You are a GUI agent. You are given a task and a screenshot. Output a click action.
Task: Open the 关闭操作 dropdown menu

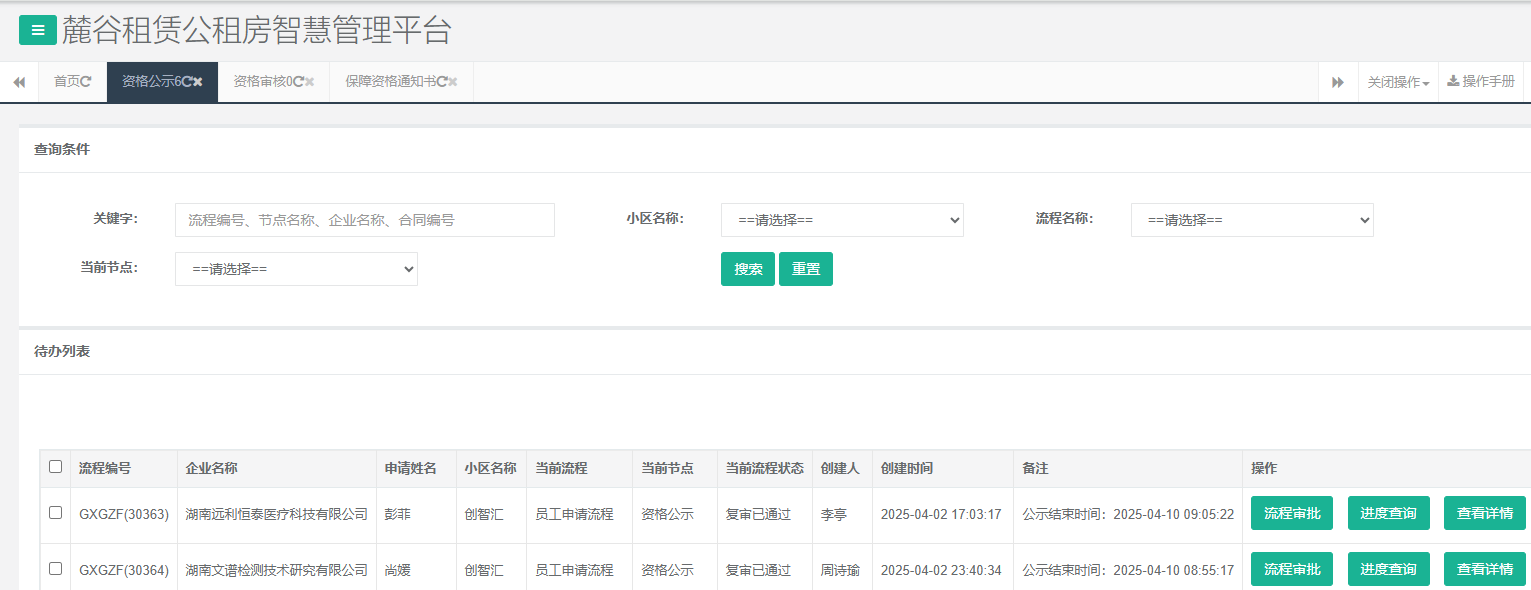tap(1398, 82)
